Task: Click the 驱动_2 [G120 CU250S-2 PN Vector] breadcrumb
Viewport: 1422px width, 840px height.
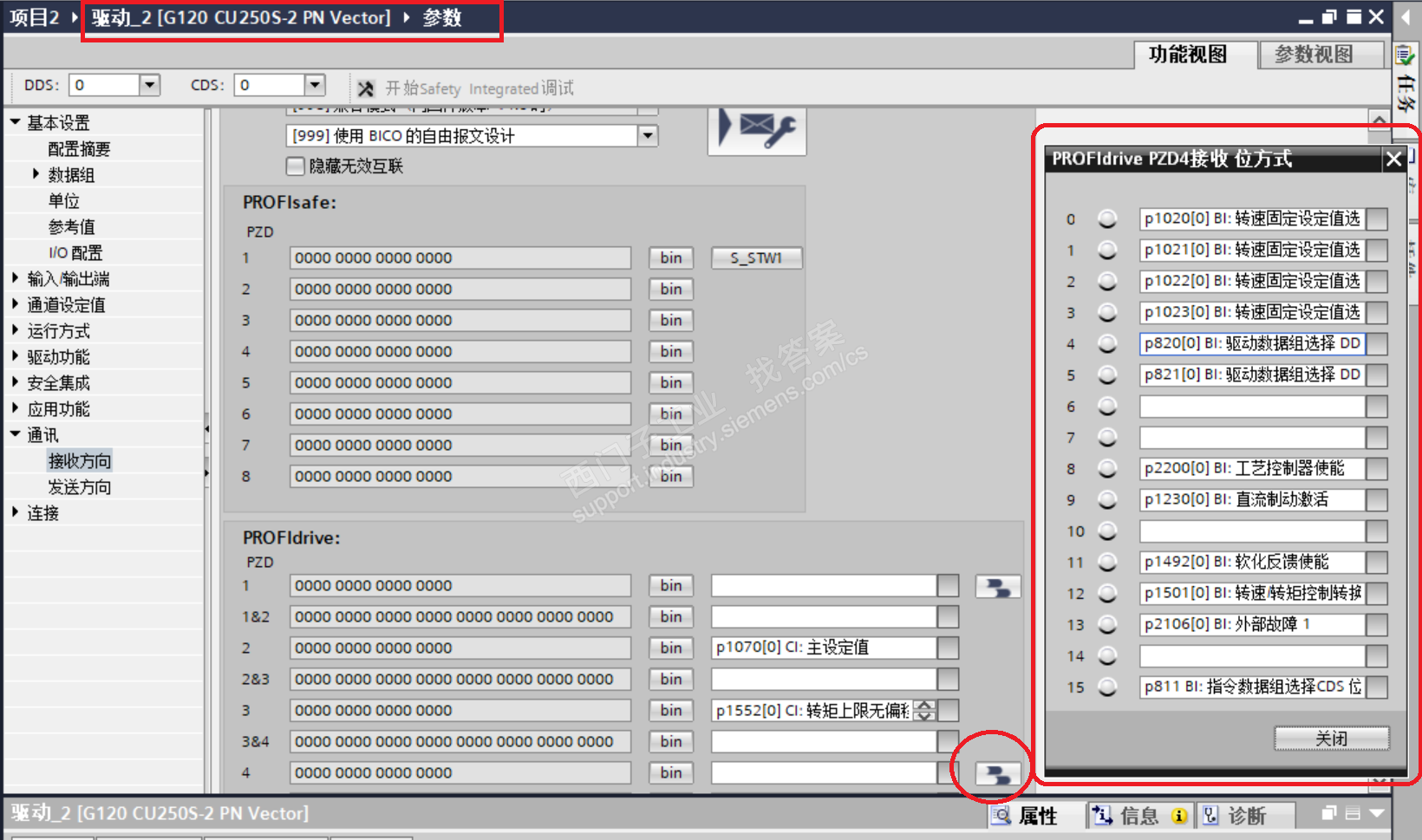Action: click(x=241, y=17)
